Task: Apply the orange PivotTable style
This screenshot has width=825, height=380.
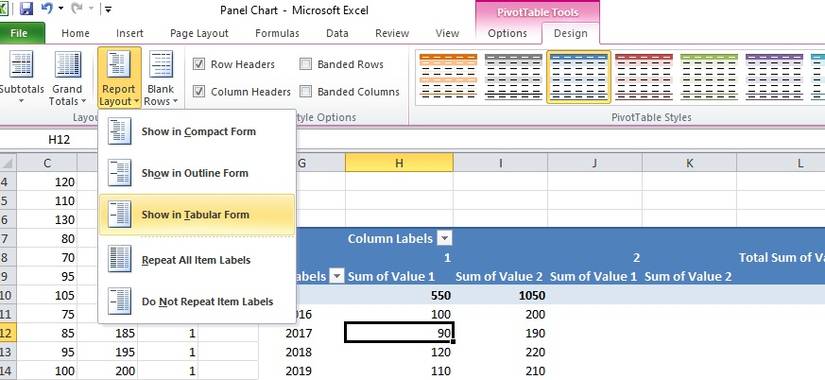Action: (x=448, y=76)
